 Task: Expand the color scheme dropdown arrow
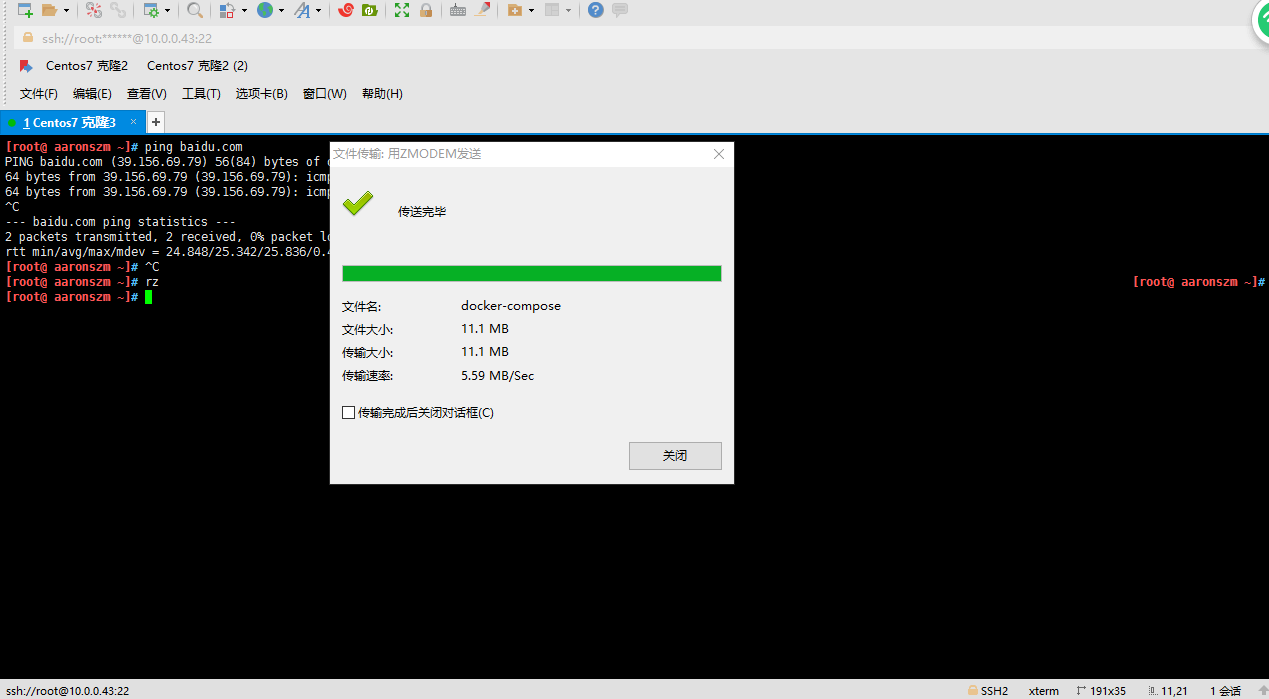point(244,10)
